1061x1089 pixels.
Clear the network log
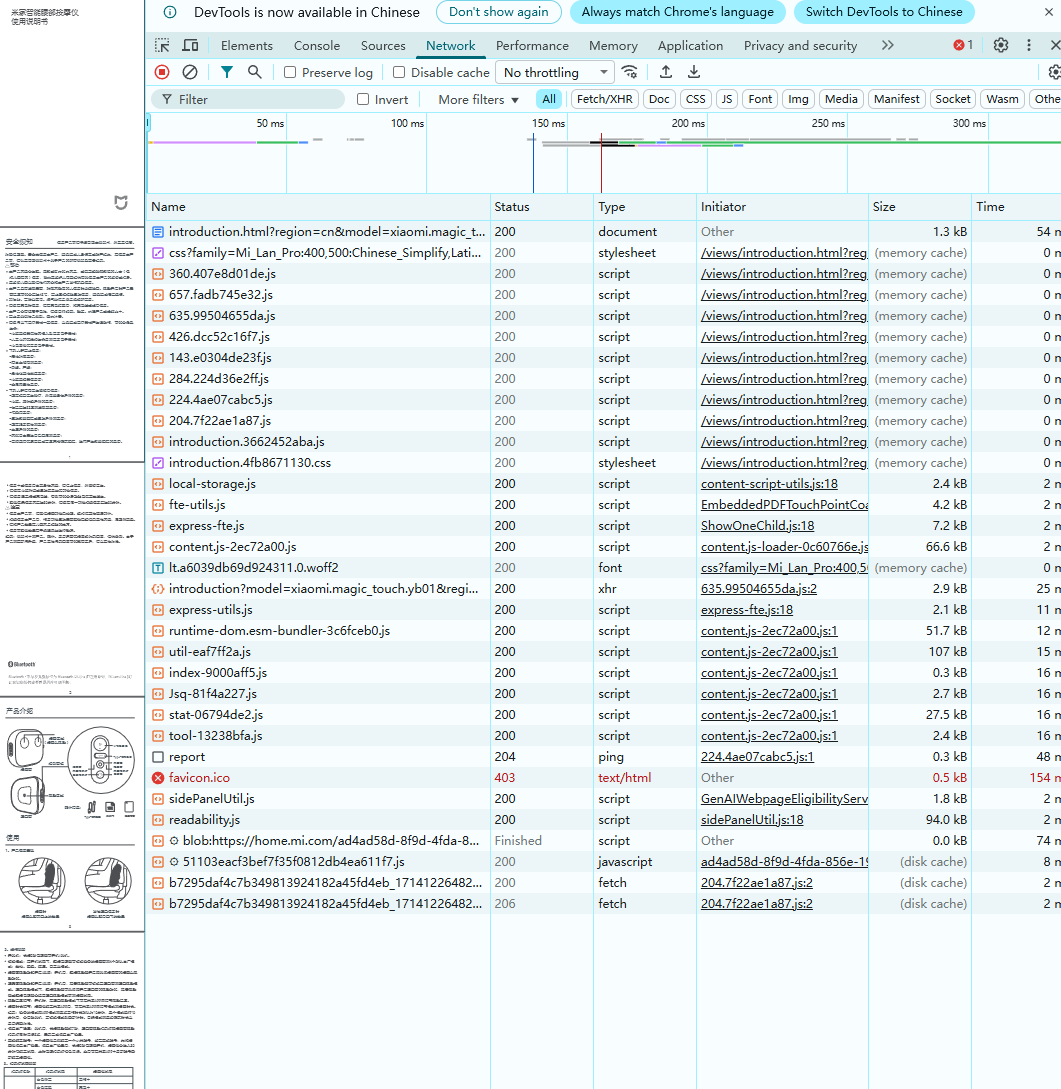tap(190, 72)
